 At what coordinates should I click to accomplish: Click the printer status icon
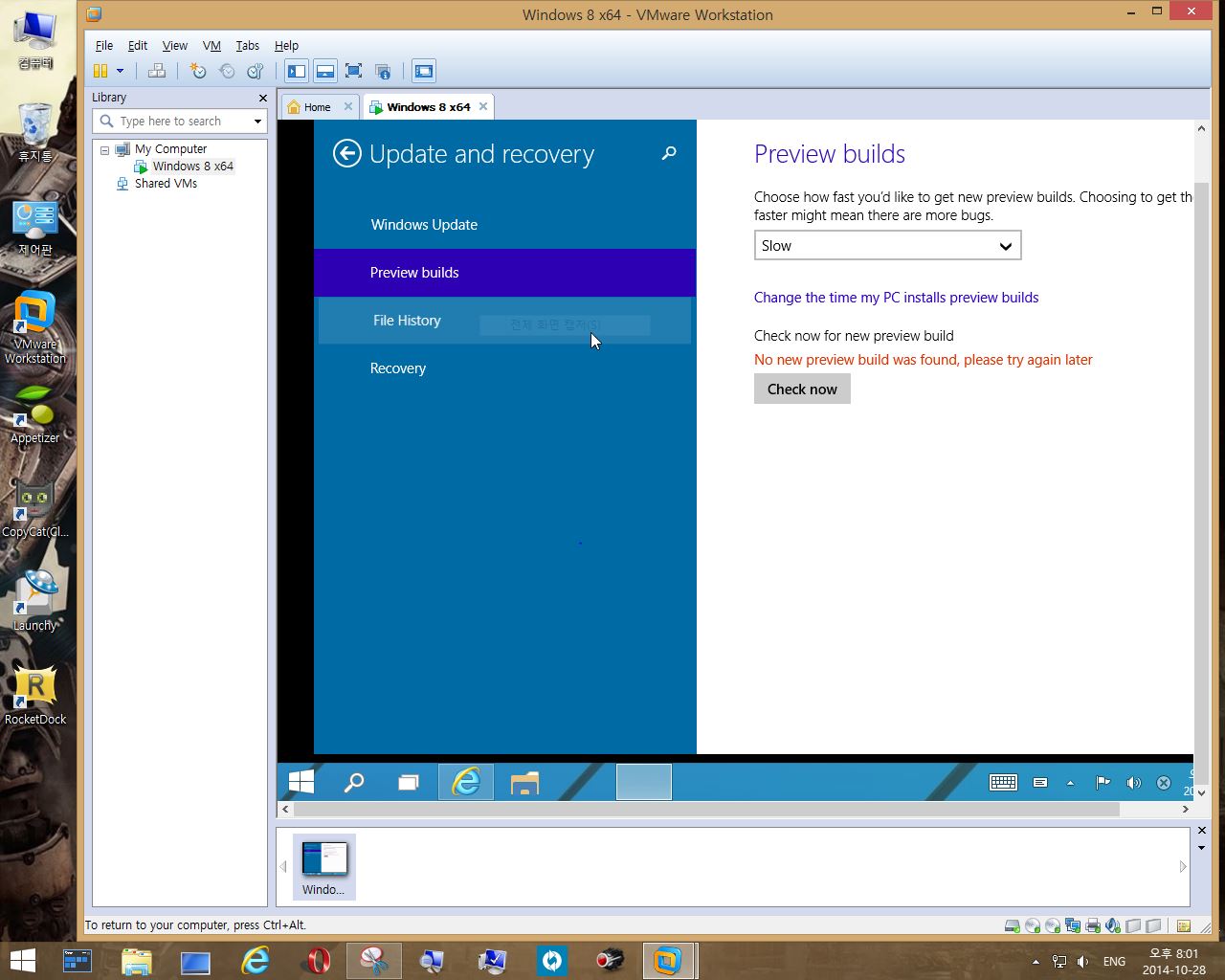point(1092,925)
